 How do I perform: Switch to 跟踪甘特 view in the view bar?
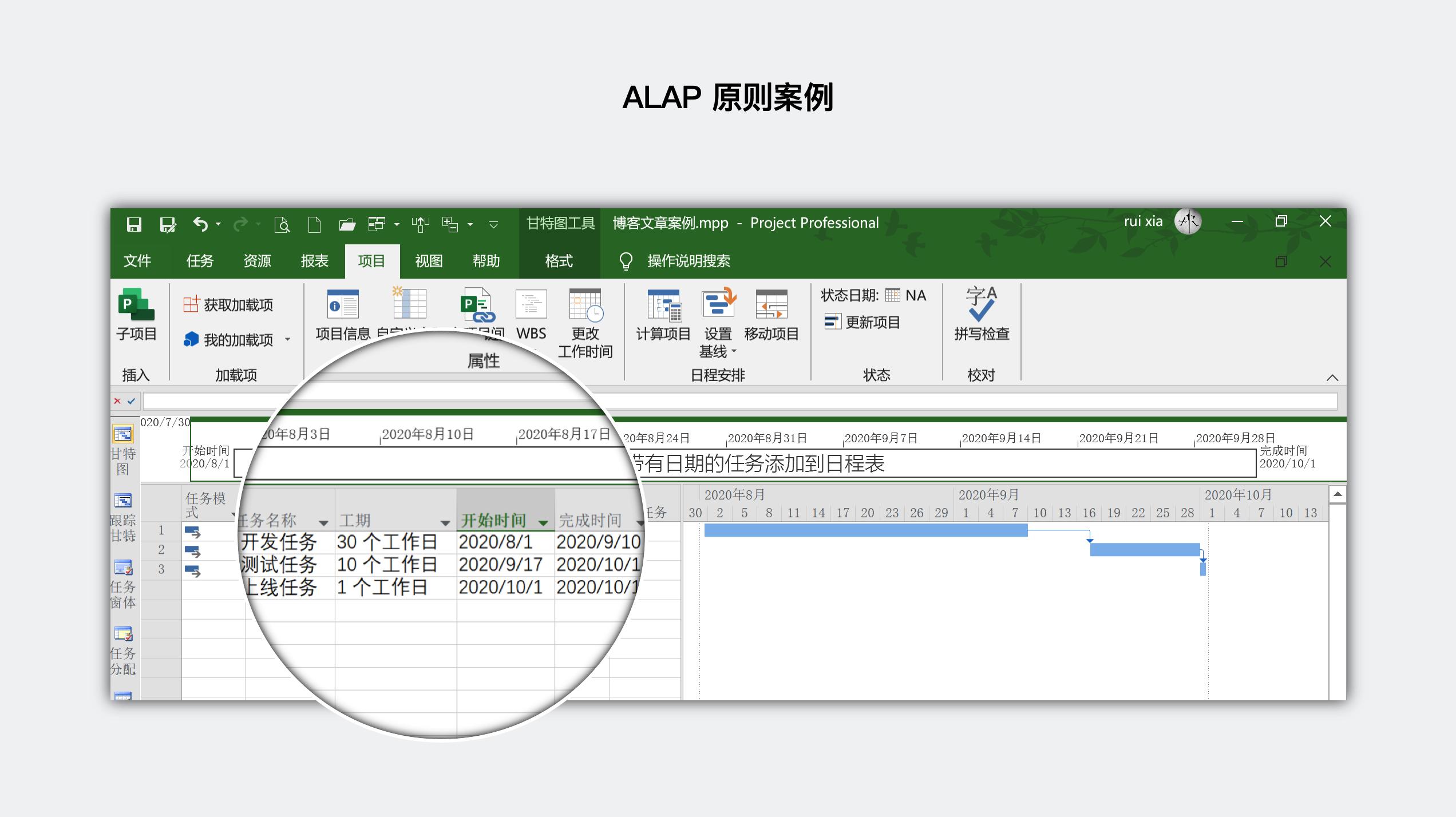pyautogui.click(x=123, y=517)
